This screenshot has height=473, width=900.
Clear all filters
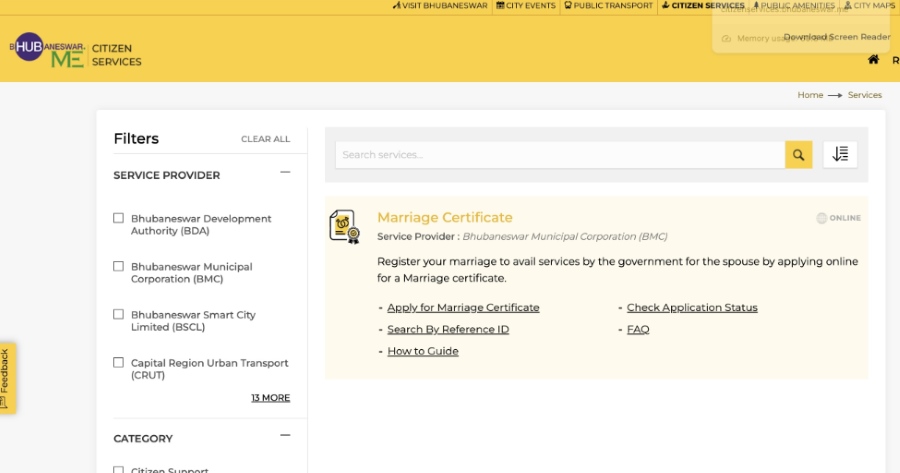point(265,139)
